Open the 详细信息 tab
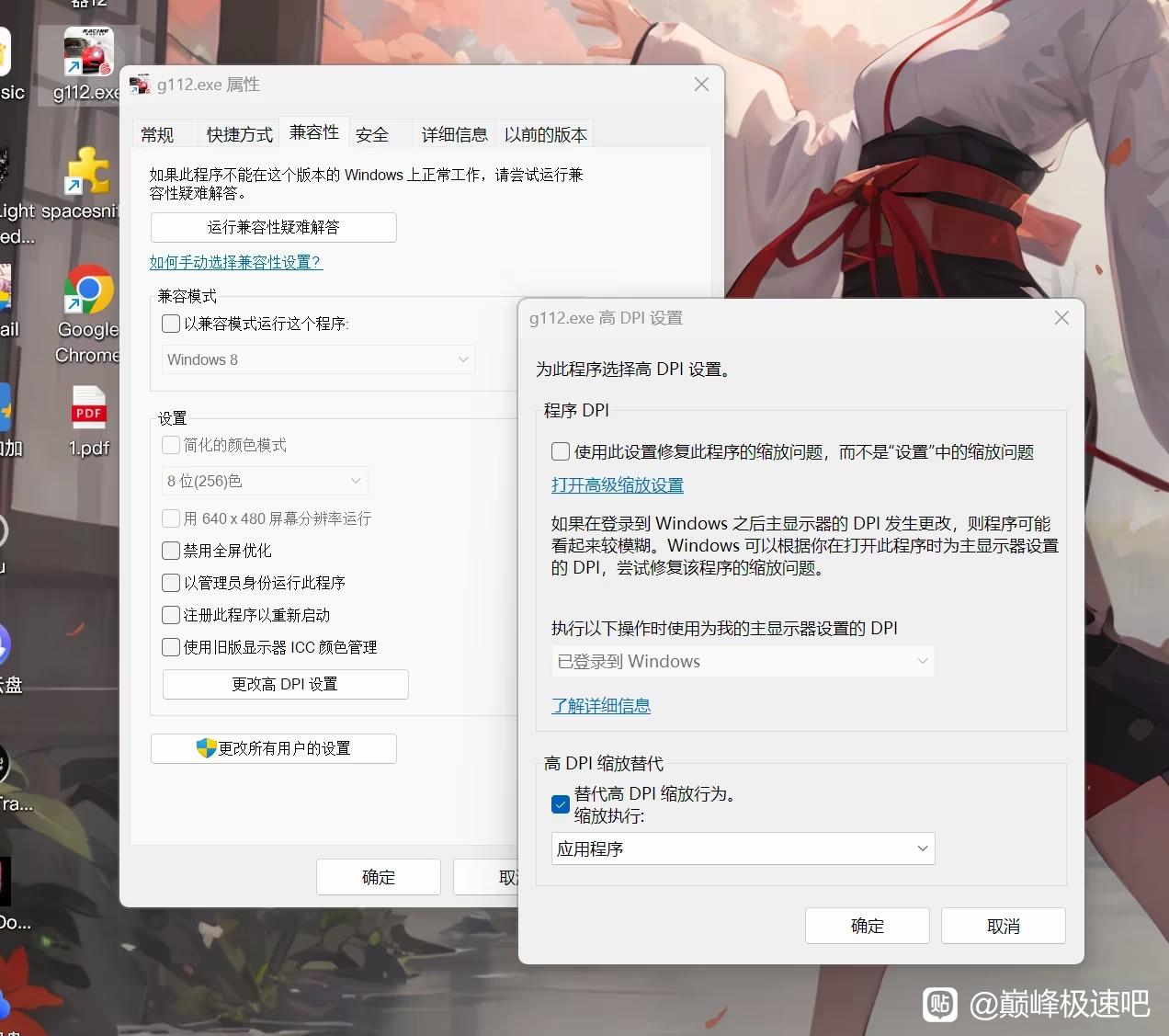This screenshot has width=1169, height=1036. [454, 134]
